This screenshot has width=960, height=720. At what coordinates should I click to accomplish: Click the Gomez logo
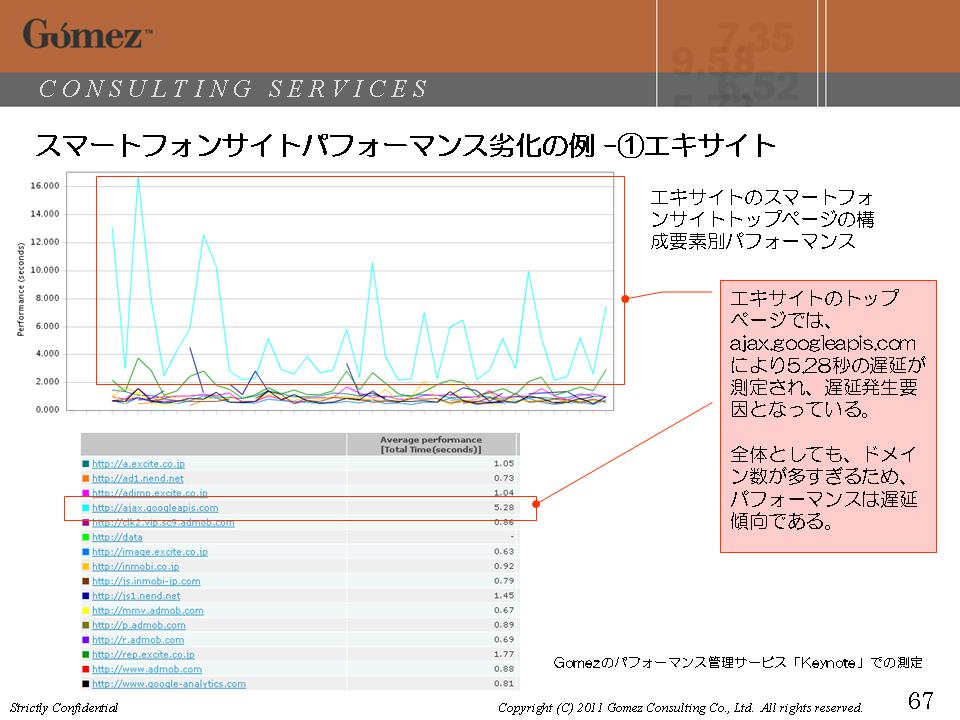[87, 34]
